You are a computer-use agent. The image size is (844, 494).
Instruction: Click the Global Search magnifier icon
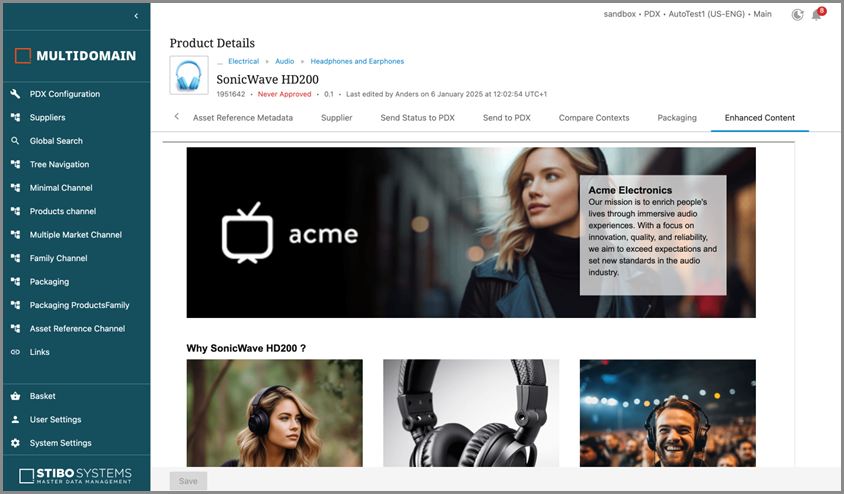click(x=15, y=141)
